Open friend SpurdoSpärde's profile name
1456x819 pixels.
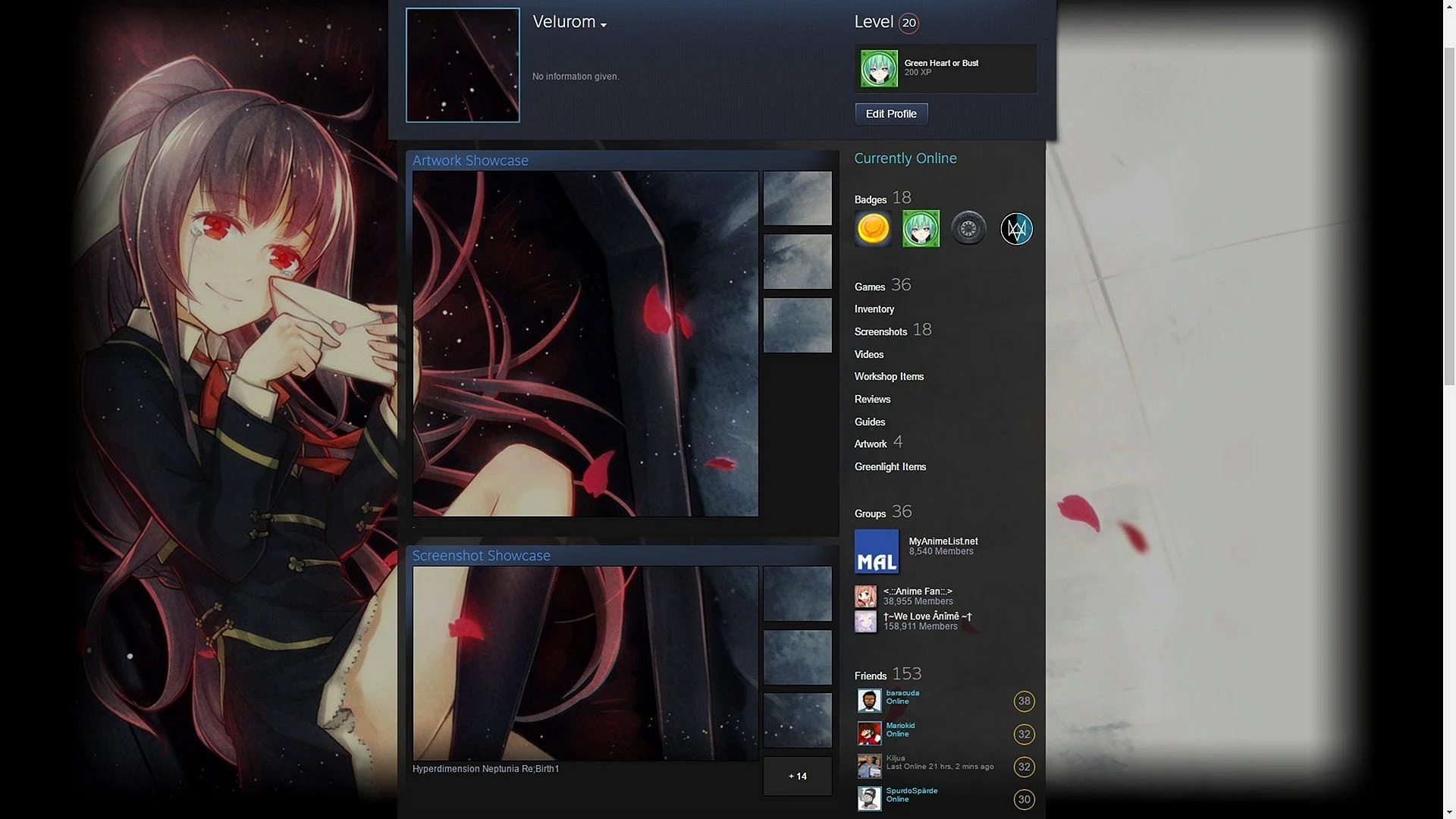pos(912,791)
